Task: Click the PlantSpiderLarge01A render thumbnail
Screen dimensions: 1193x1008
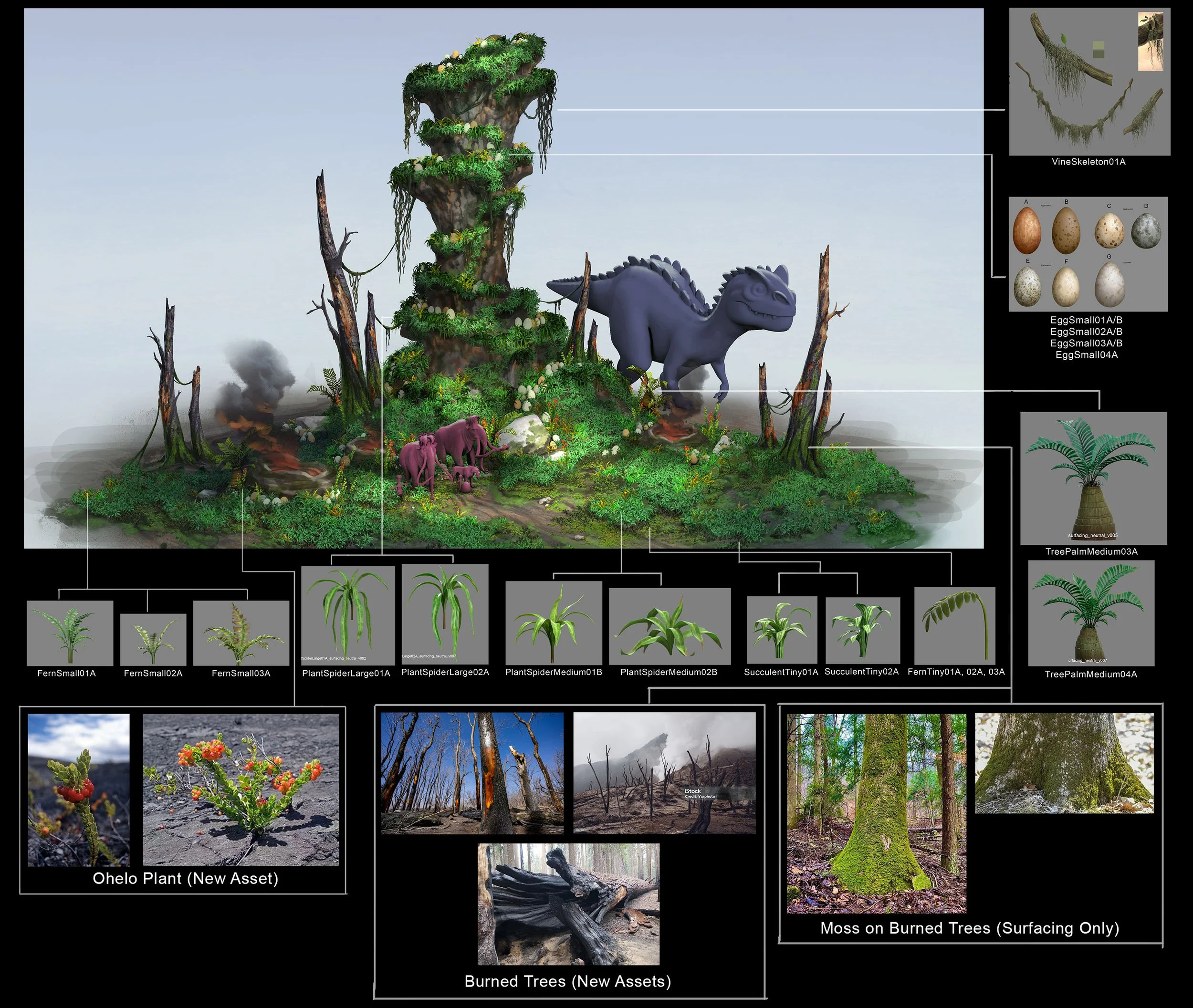Action: (x=347, y=615)
